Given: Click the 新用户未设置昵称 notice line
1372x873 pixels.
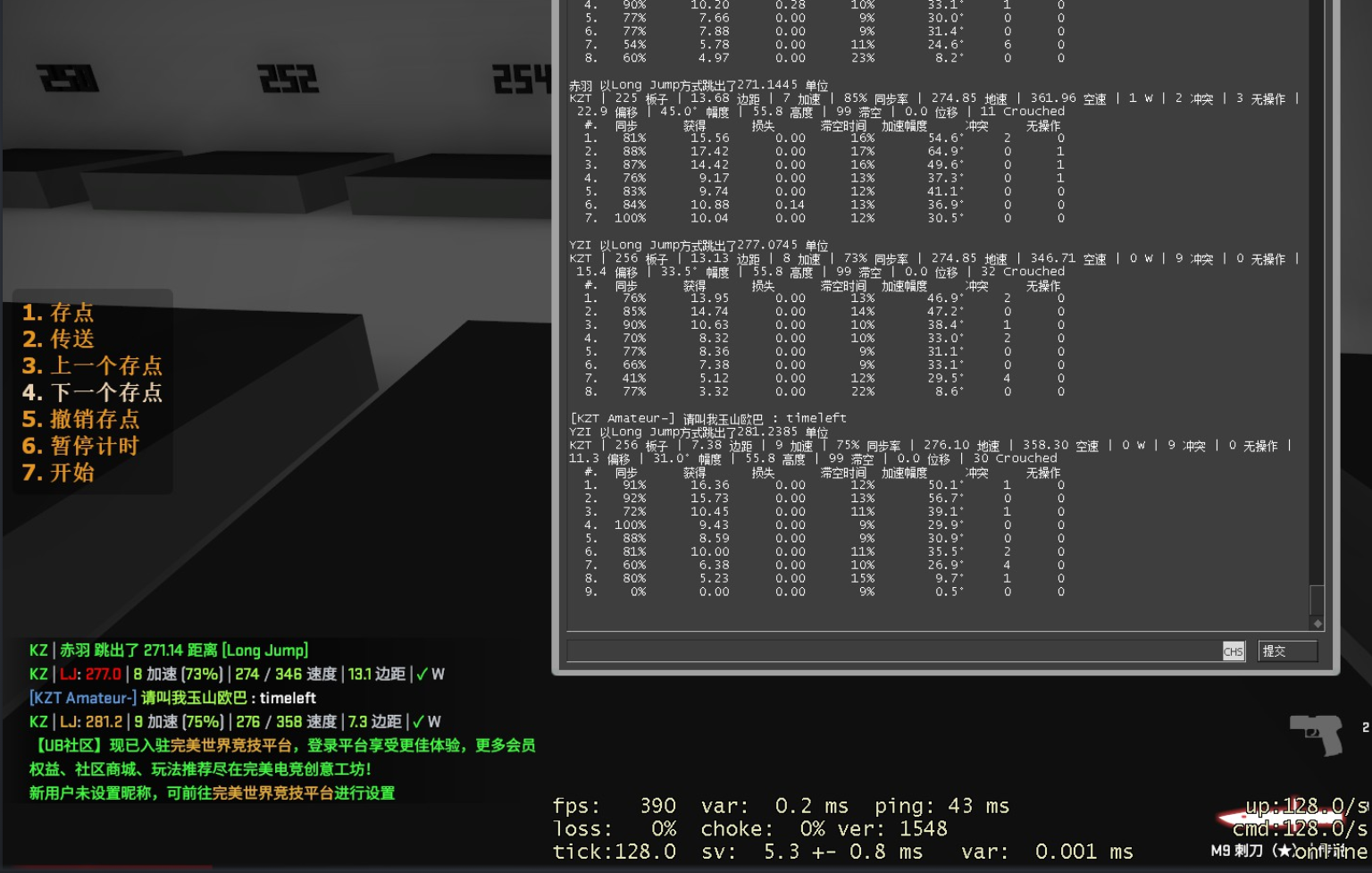Looking at the screenshot, I should [x=212, y=793].
